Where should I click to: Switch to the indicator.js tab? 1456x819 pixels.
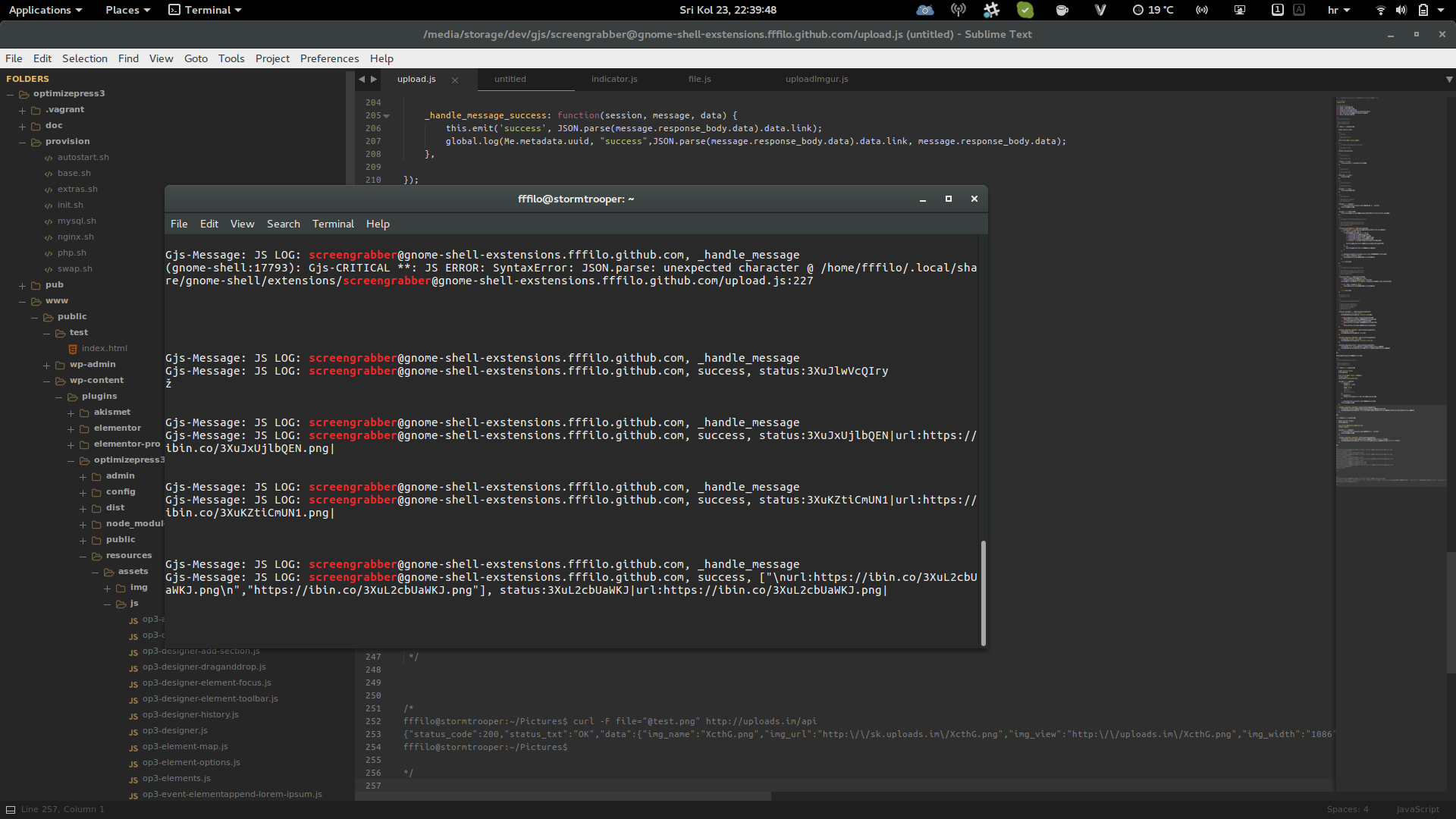click(x=614, y=79)
